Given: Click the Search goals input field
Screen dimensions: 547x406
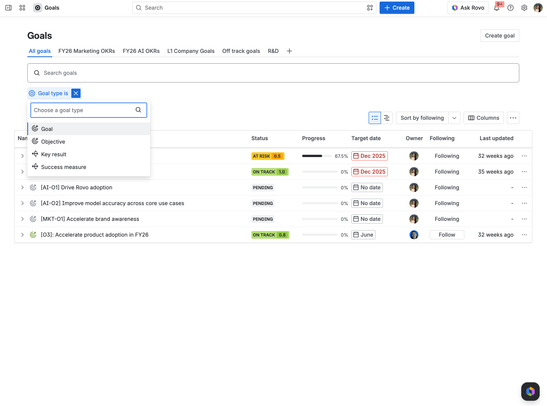Looking at the screenshot, I should click(273, 73).
